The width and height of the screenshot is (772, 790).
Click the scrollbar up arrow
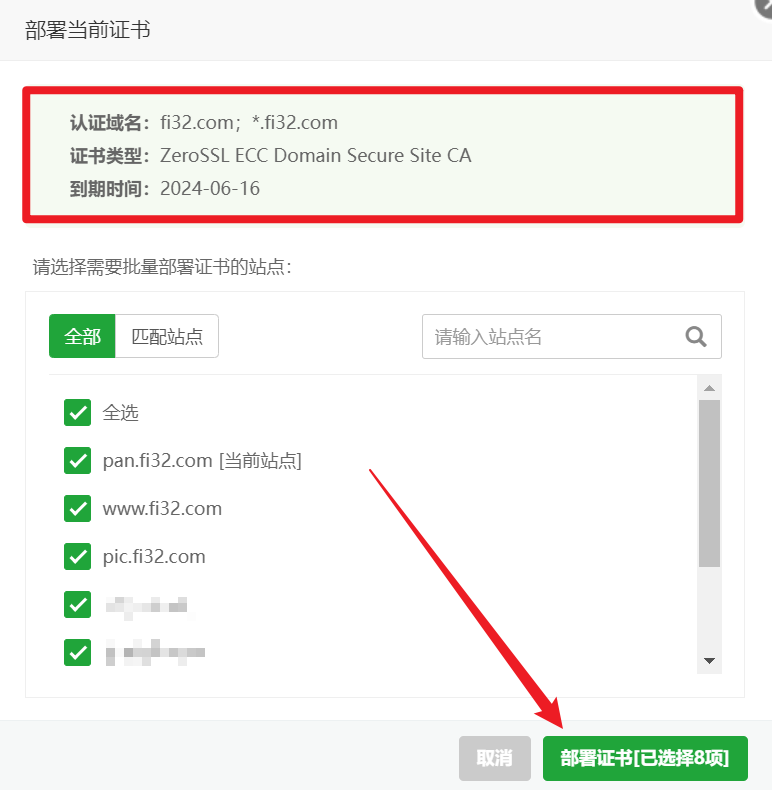pyautogui.click(x=710, y=388)
